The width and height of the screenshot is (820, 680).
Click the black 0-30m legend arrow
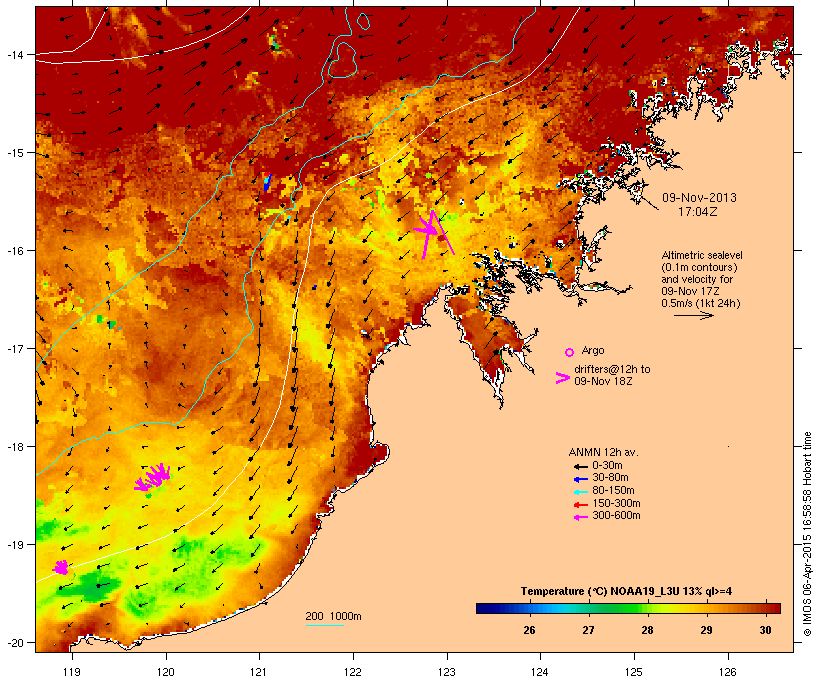tap(581, 466)
